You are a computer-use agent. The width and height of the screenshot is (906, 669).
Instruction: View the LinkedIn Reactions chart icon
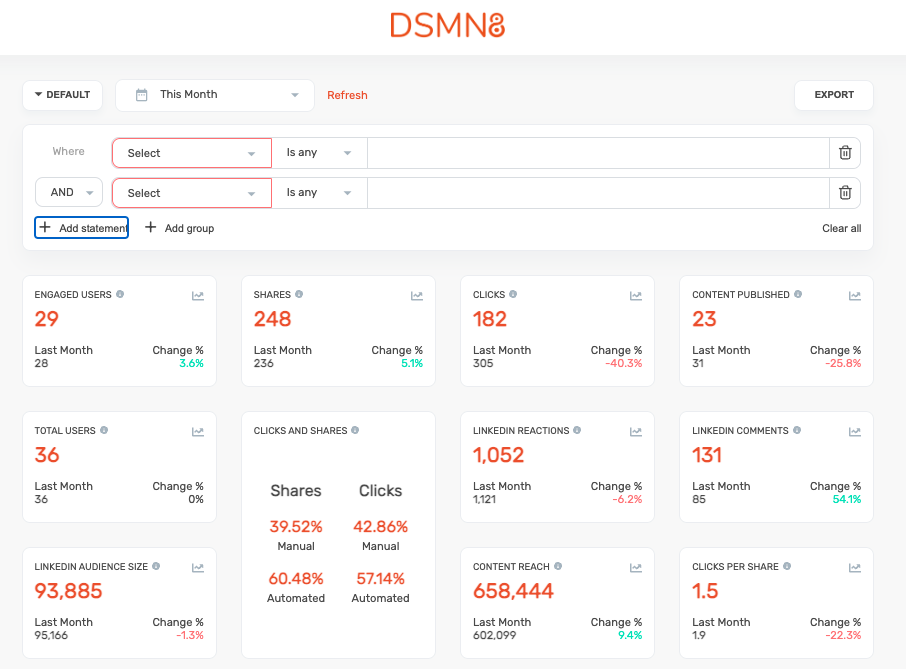pyautogui.click(x=636, y=432)
